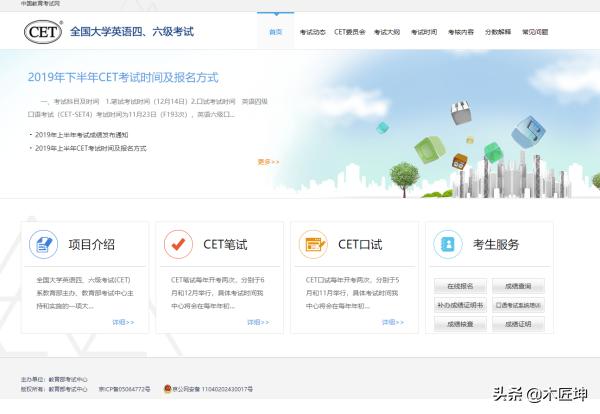The width and height of the screenshot is (600, 414).
Task: Click 详细>> under 项目介绍
Action: [x=122, y=322]
